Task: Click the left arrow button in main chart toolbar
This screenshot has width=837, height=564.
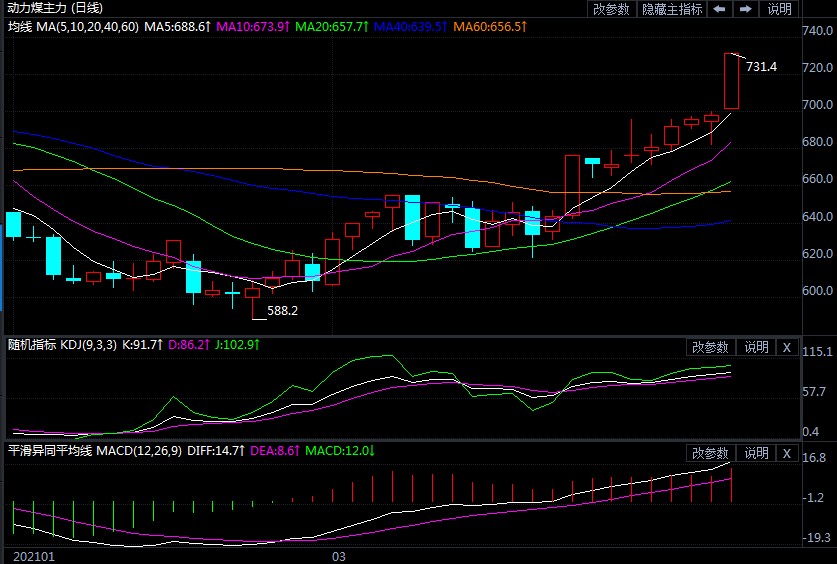Action: tap(719, 9)
